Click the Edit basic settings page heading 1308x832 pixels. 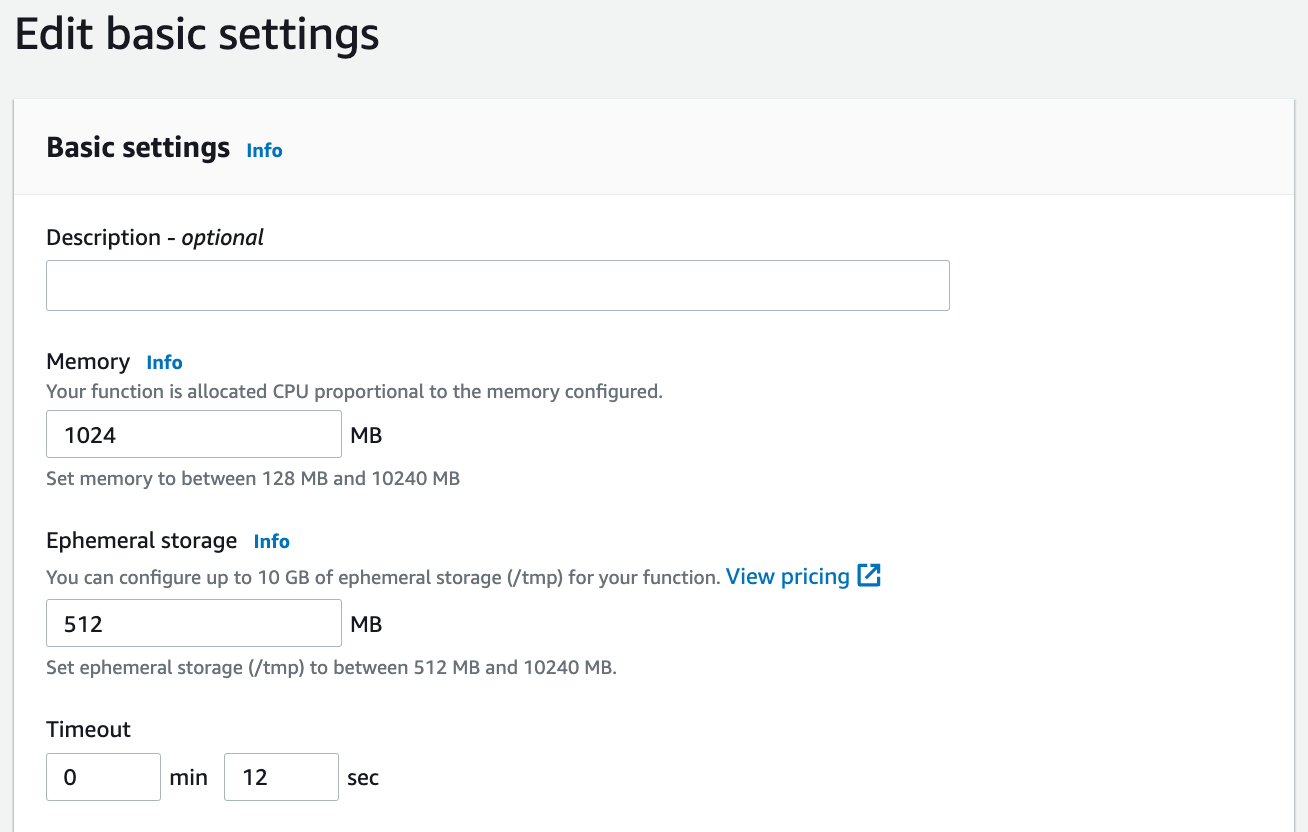click(x=197, y=35)
